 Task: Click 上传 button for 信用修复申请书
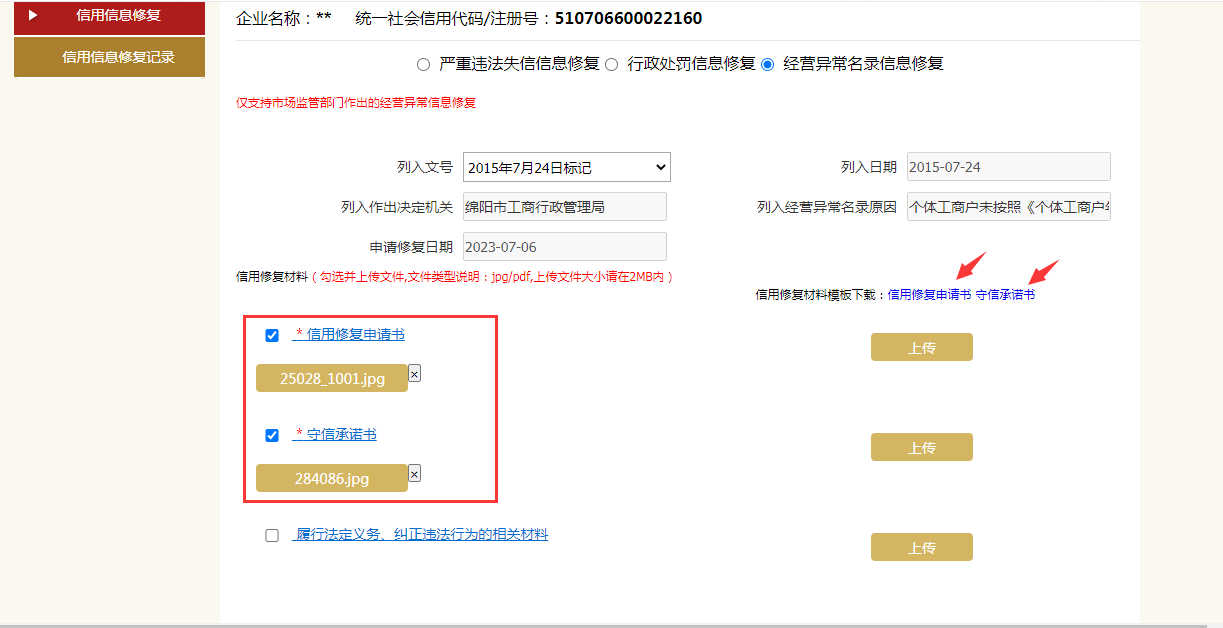click(x=921, y=347)
